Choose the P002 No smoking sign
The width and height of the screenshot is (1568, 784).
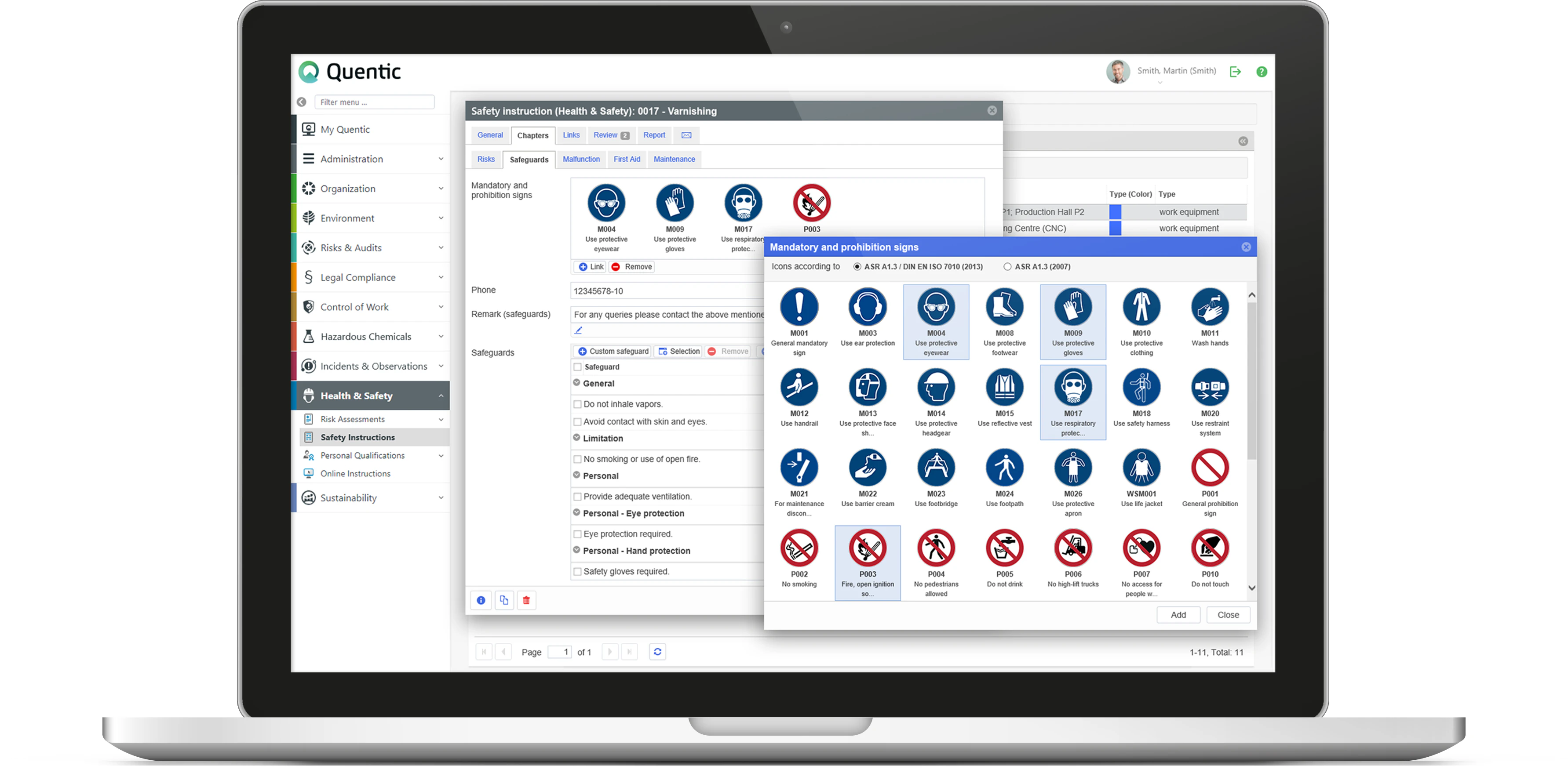pyautogui.click(x=799, y=548)
